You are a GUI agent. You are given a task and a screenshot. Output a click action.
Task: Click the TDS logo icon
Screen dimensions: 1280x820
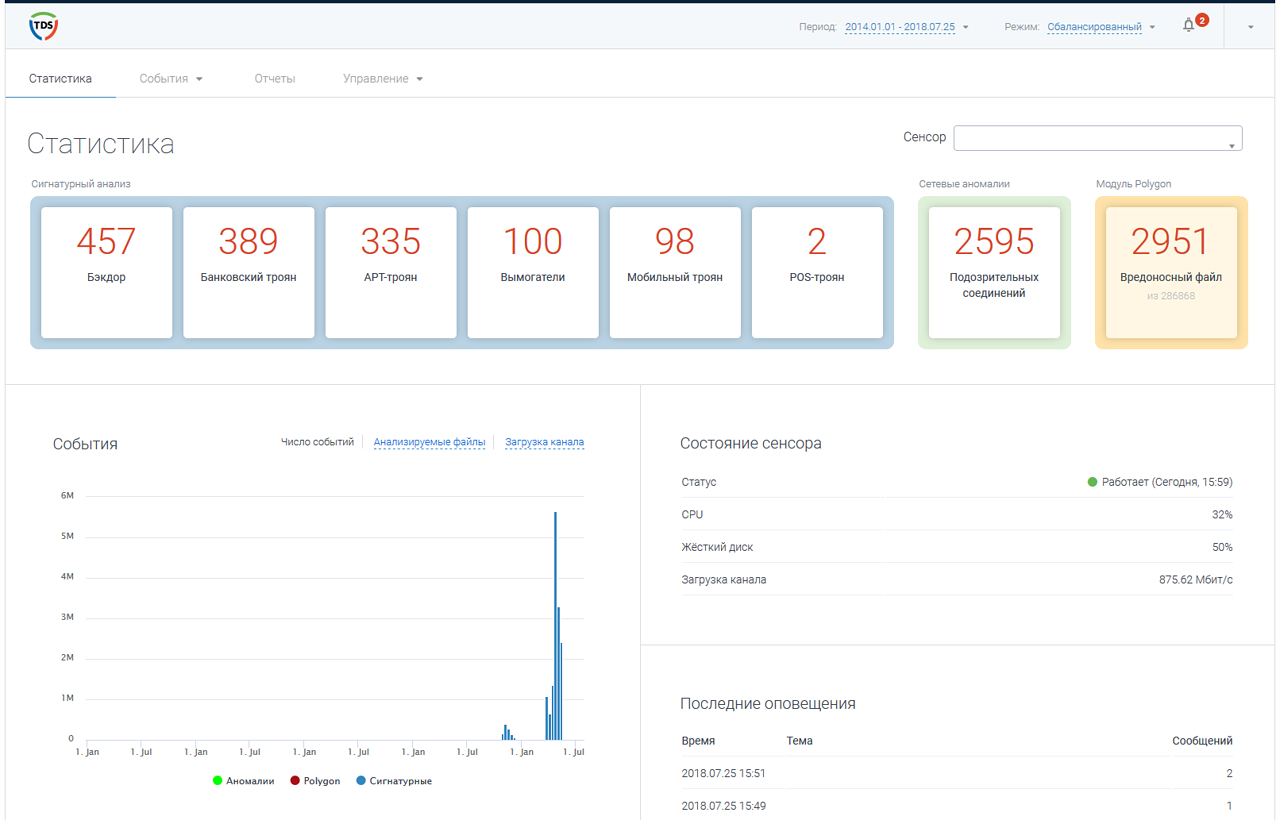point(44,26)
